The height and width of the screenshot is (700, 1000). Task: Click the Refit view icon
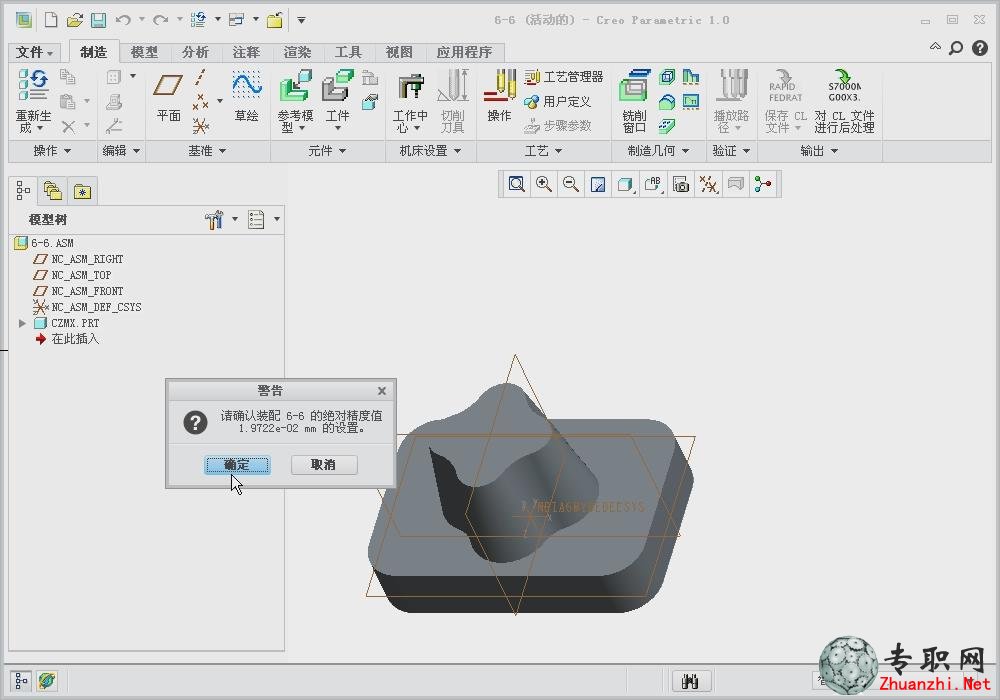[517, 184]
